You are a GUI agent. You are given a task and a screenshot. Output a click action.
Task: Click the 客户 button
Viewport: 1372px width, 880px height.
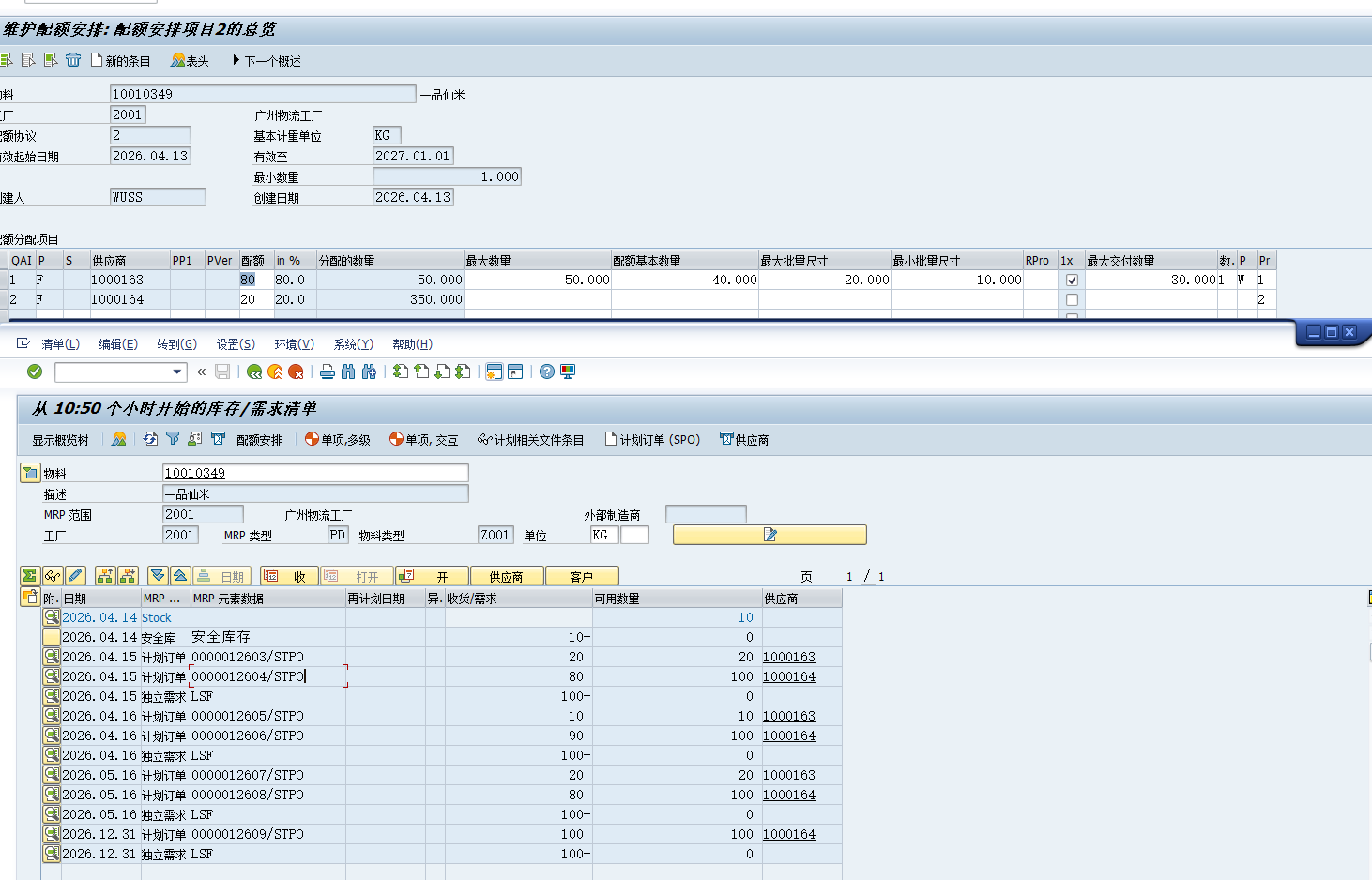(x=582, y=576)
